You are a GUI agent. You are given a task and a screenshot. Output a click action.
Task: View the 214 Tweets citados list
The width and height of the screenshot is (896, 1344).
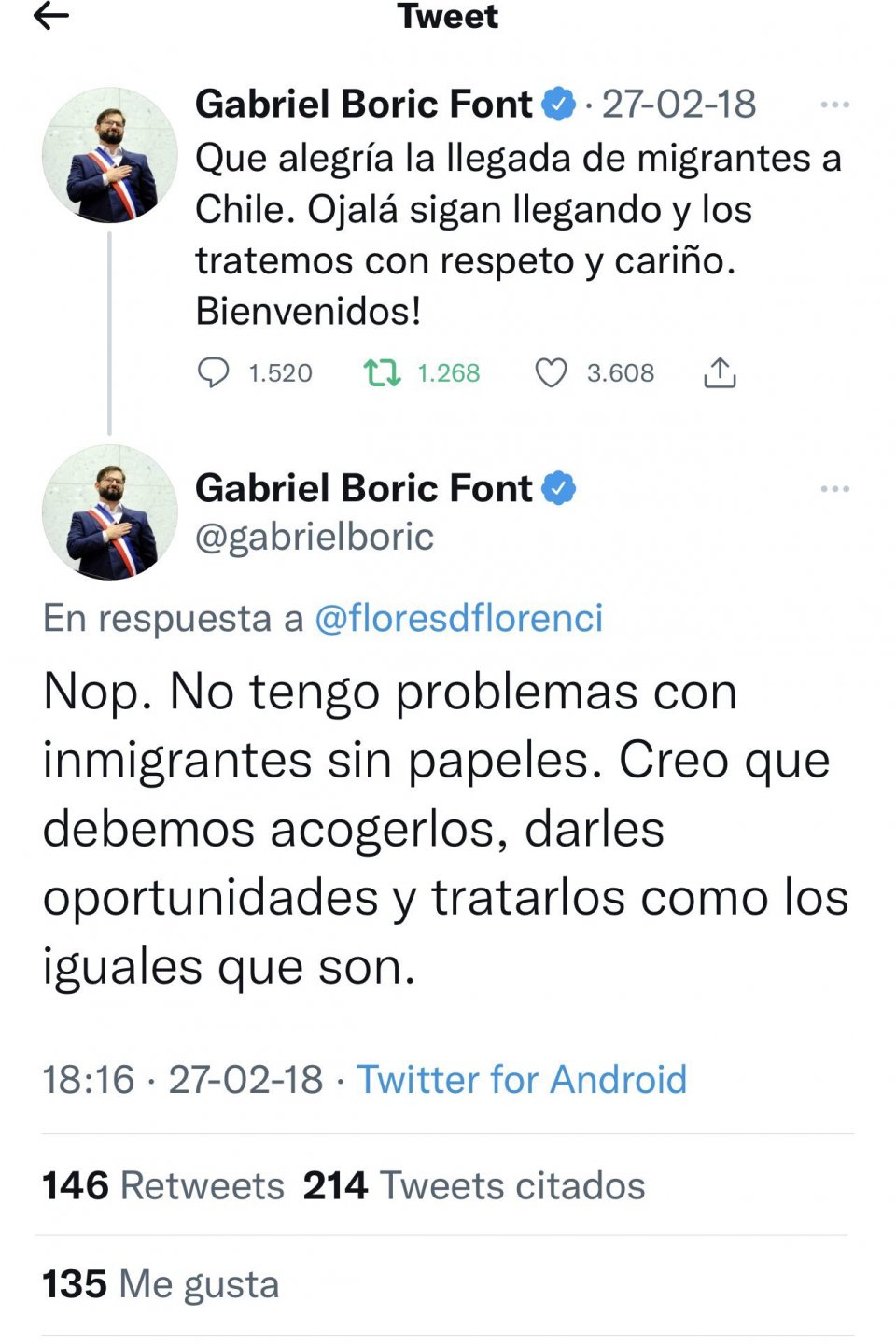(474, 1185)
